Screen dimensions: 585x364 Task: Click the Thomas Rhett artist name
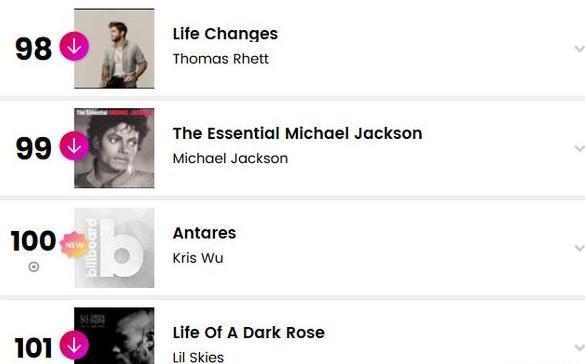point(220,59)
